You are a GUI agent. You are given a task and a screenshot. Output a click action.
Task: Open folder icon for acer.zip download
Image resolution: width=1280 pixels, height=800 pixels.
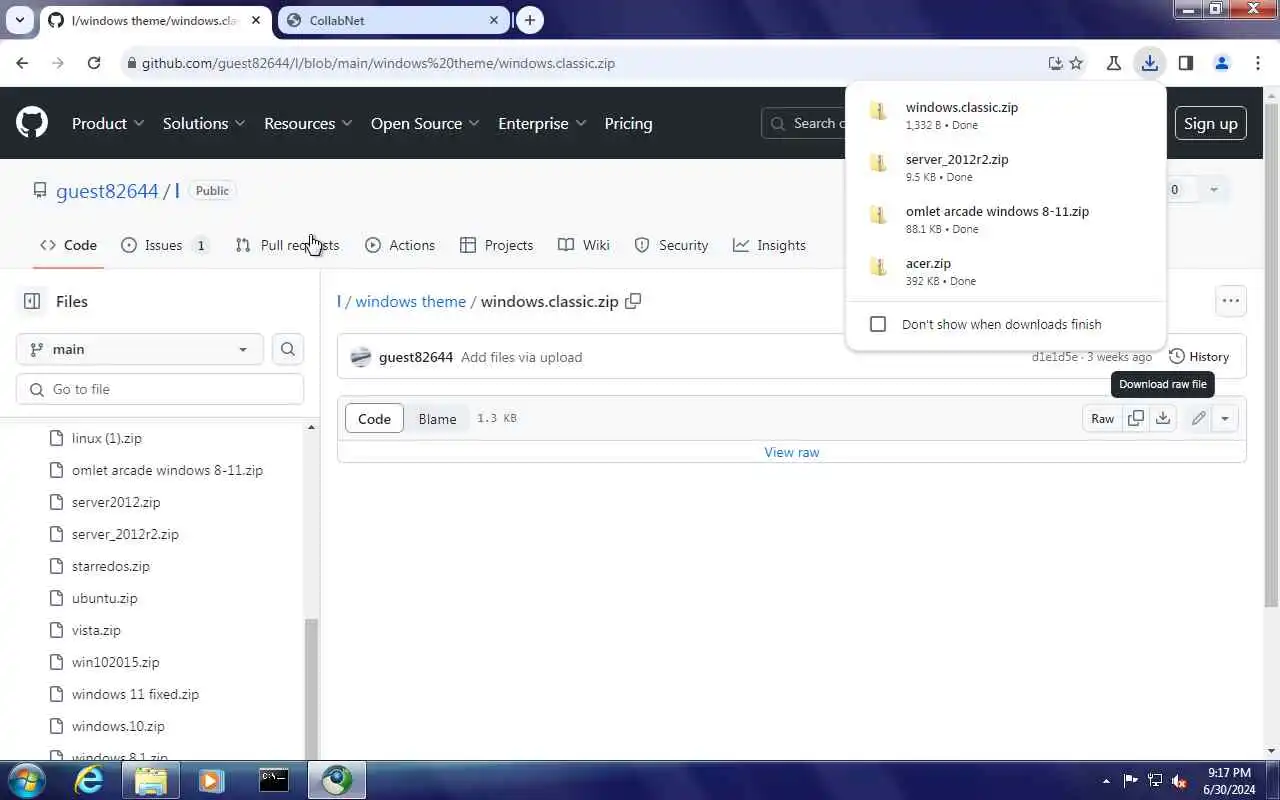tap(878, 267)
